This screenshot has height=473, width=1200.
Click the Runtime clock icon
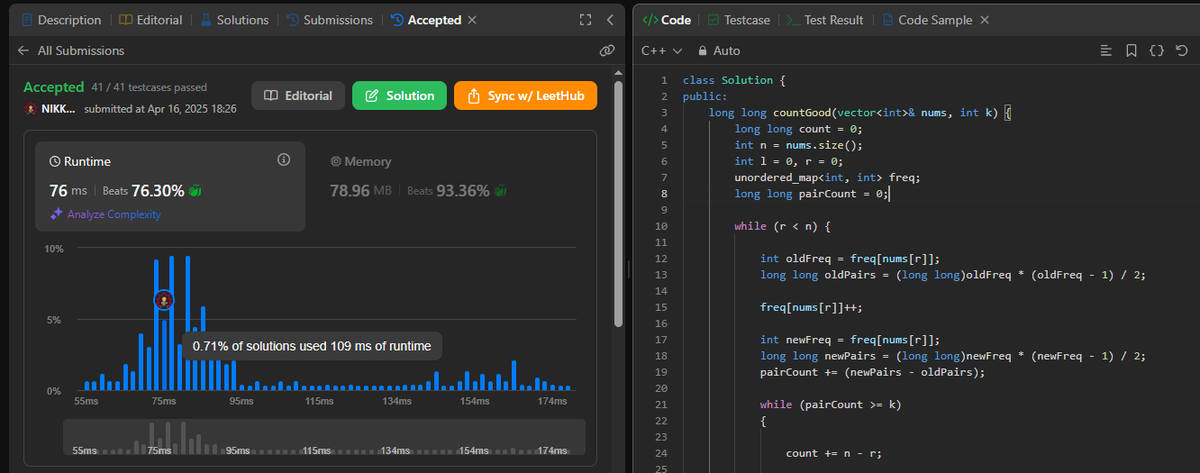[55, 160]
